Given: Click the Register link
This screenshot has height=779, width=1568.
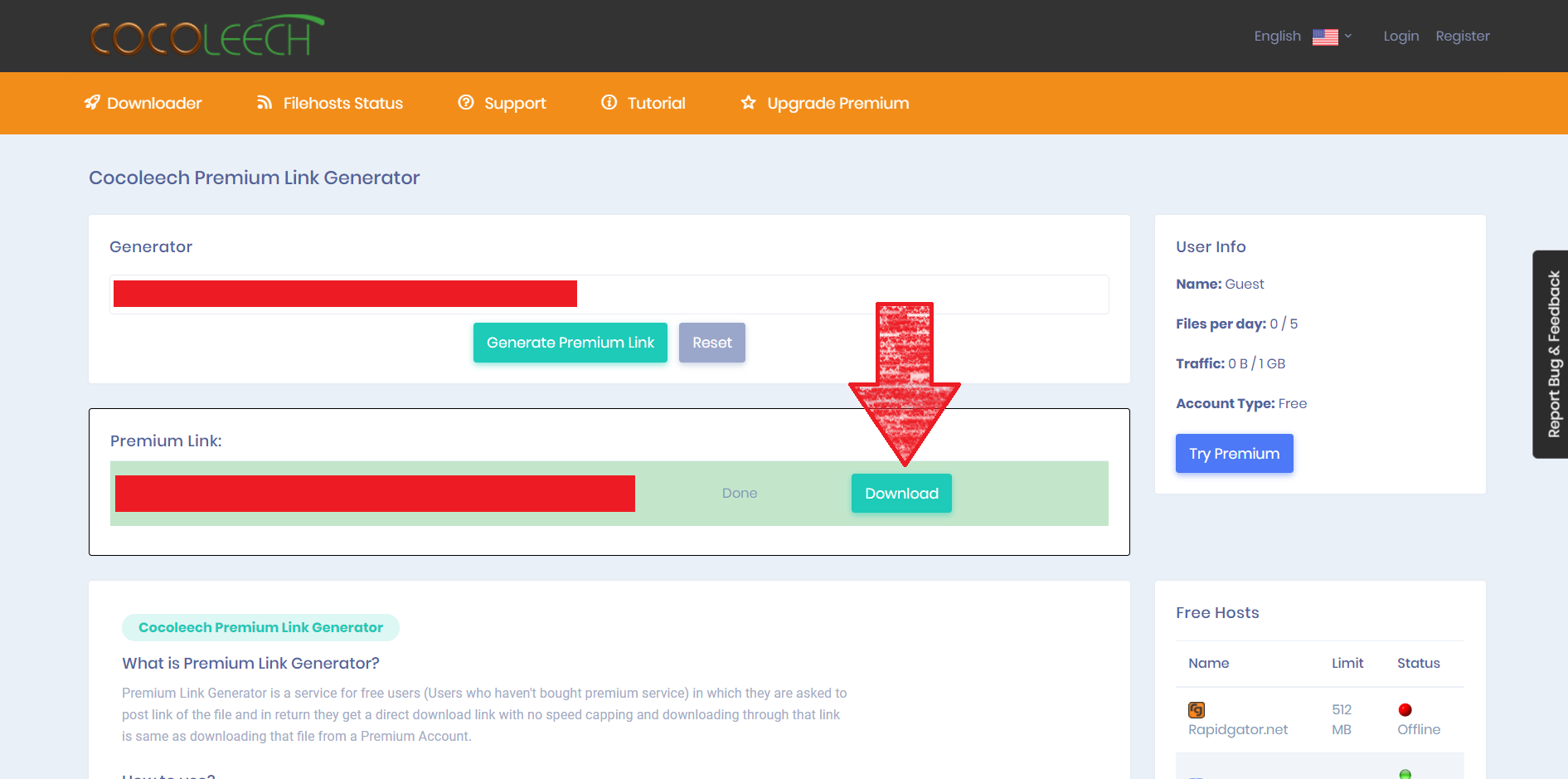Looking at the screenshot, I should (1463, 37).
